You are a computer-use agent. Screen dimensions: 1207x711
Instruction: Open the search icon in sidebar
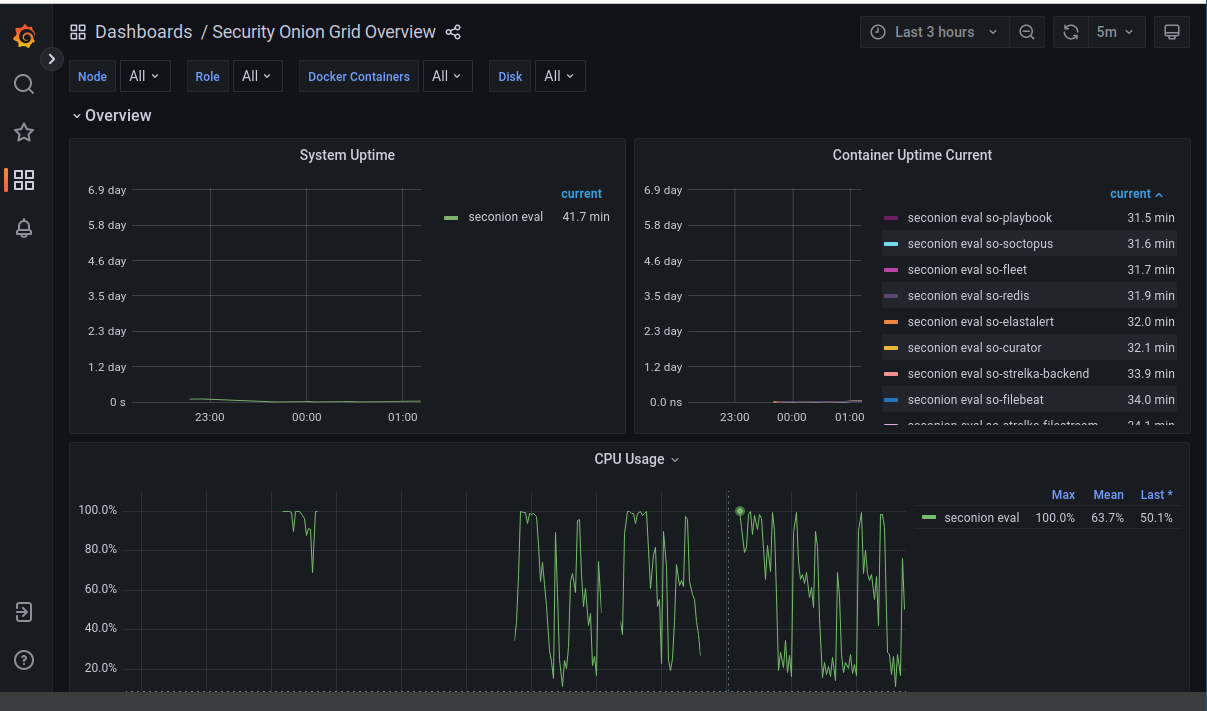[24, 84]
